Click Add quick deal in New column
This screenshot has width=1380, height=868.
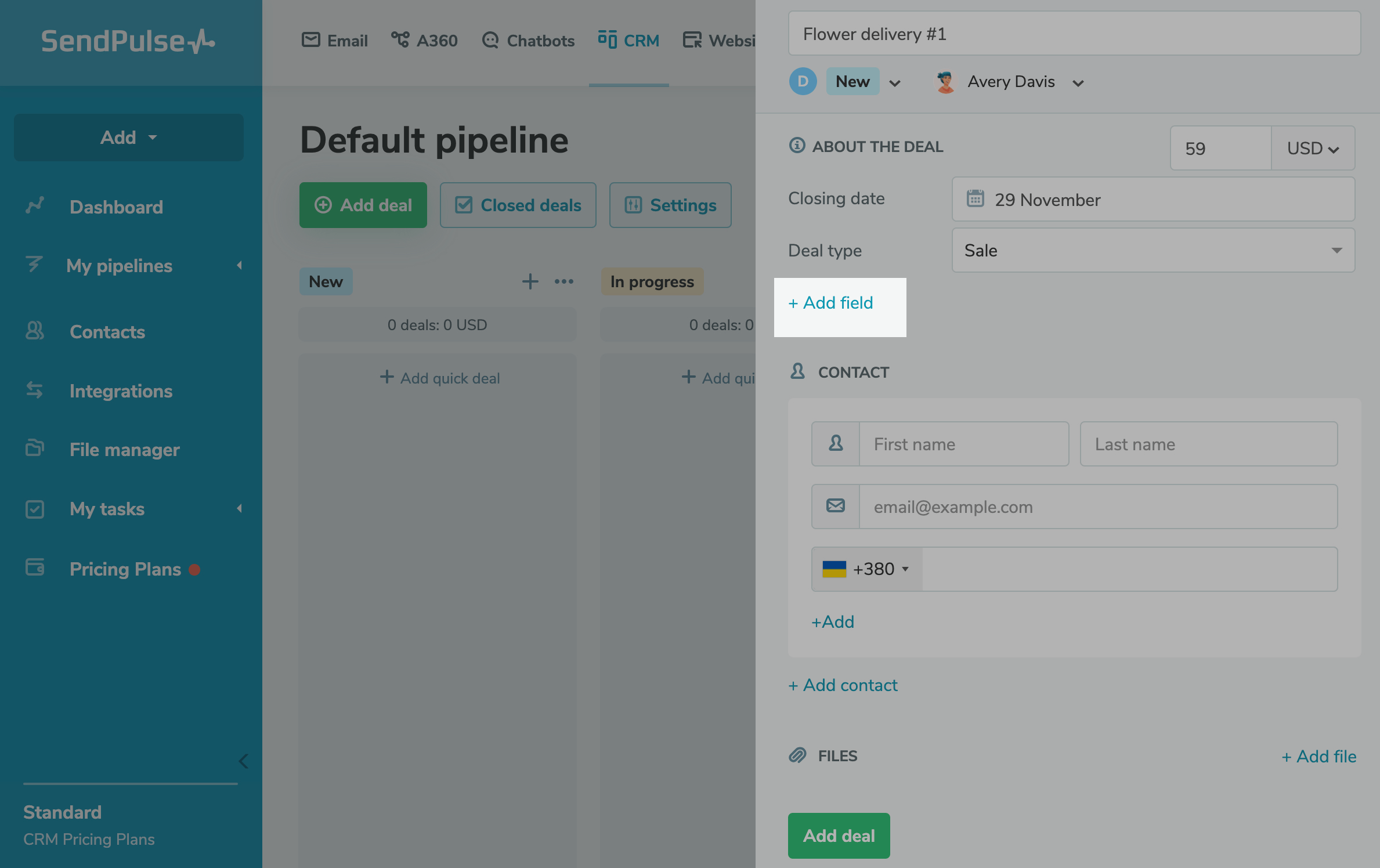pos(439,378)
